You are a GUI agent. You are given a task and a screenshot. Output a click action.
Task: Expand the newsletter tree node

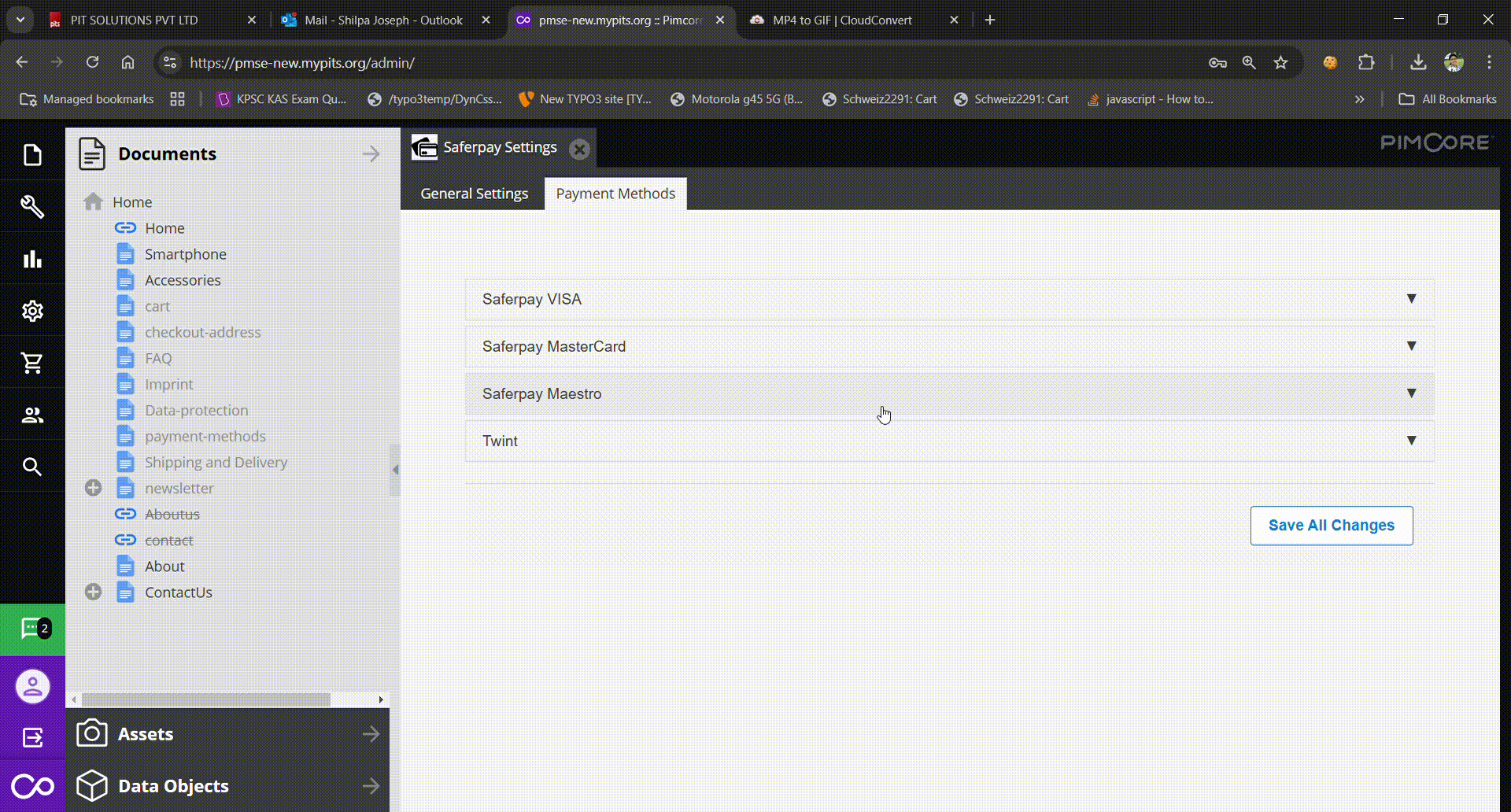93,488
